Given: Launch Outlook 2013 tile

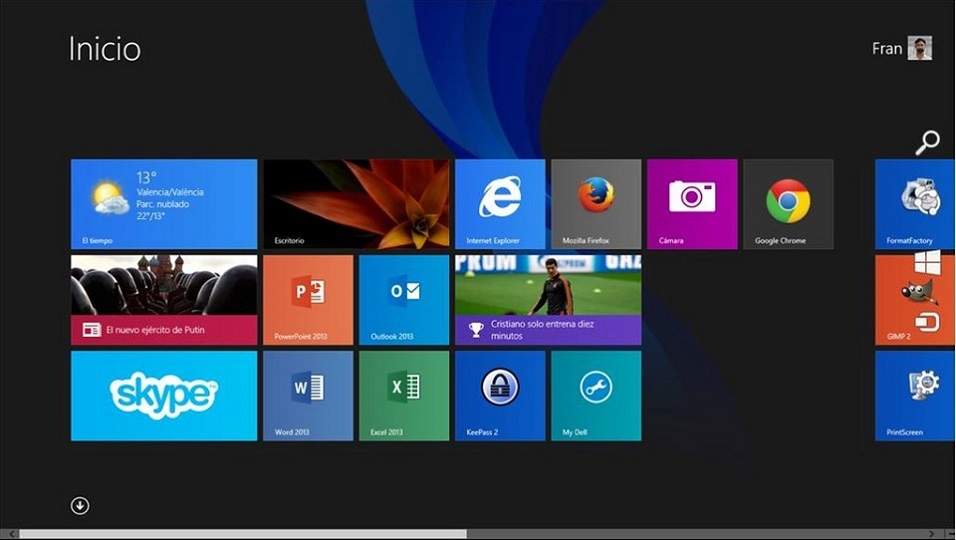Looking at the screenshot, I should pos(404,300).
